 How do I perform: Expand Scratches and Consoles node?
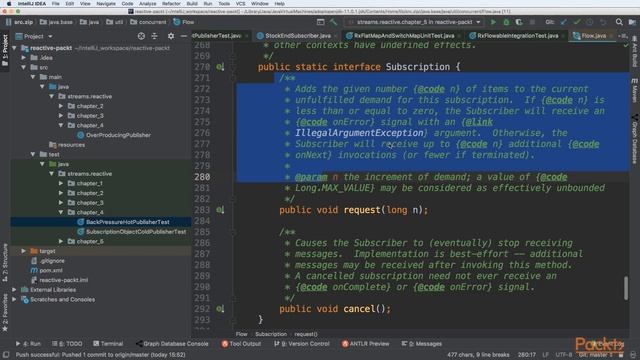15,300
